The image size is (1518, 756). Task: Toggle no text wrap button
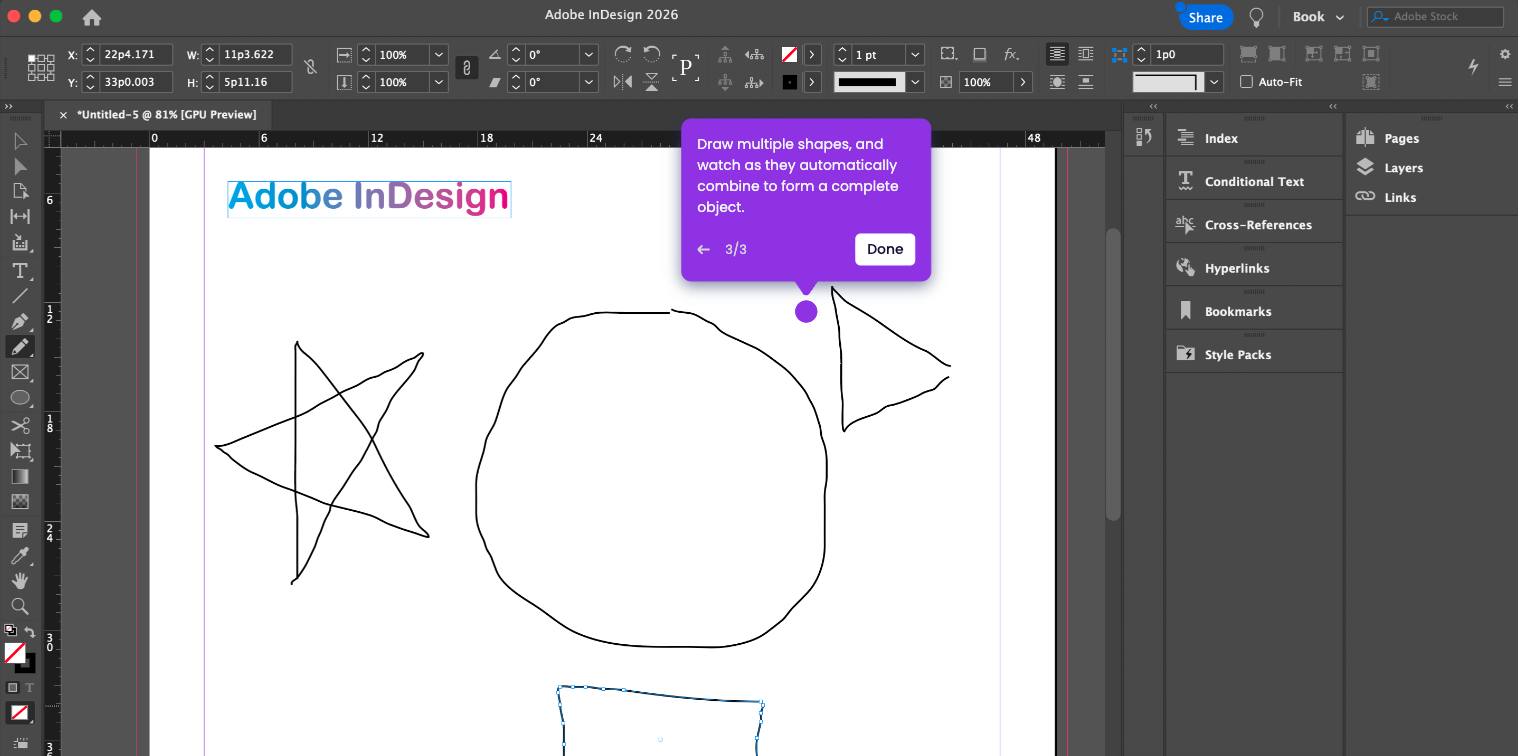pyautogui.click(x=1057, y=54)
